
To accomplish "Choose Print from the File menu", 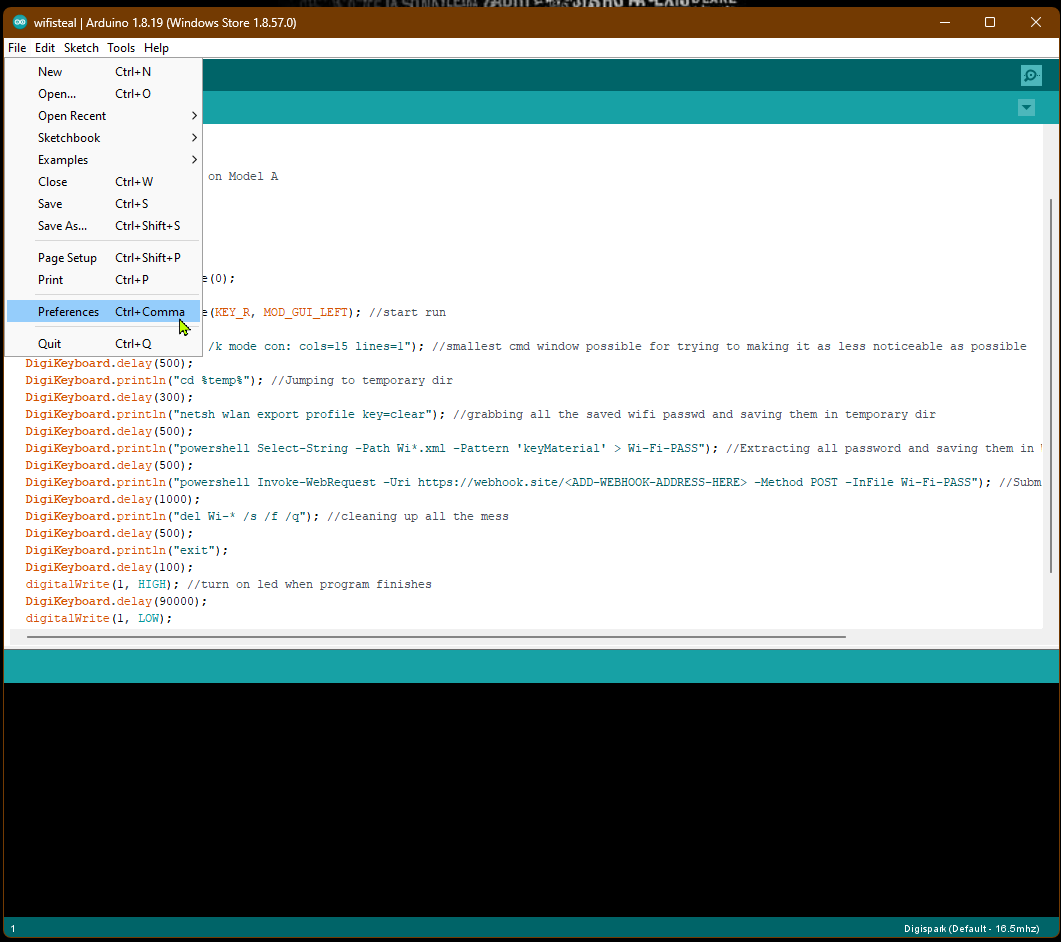I will click(104, 279).
